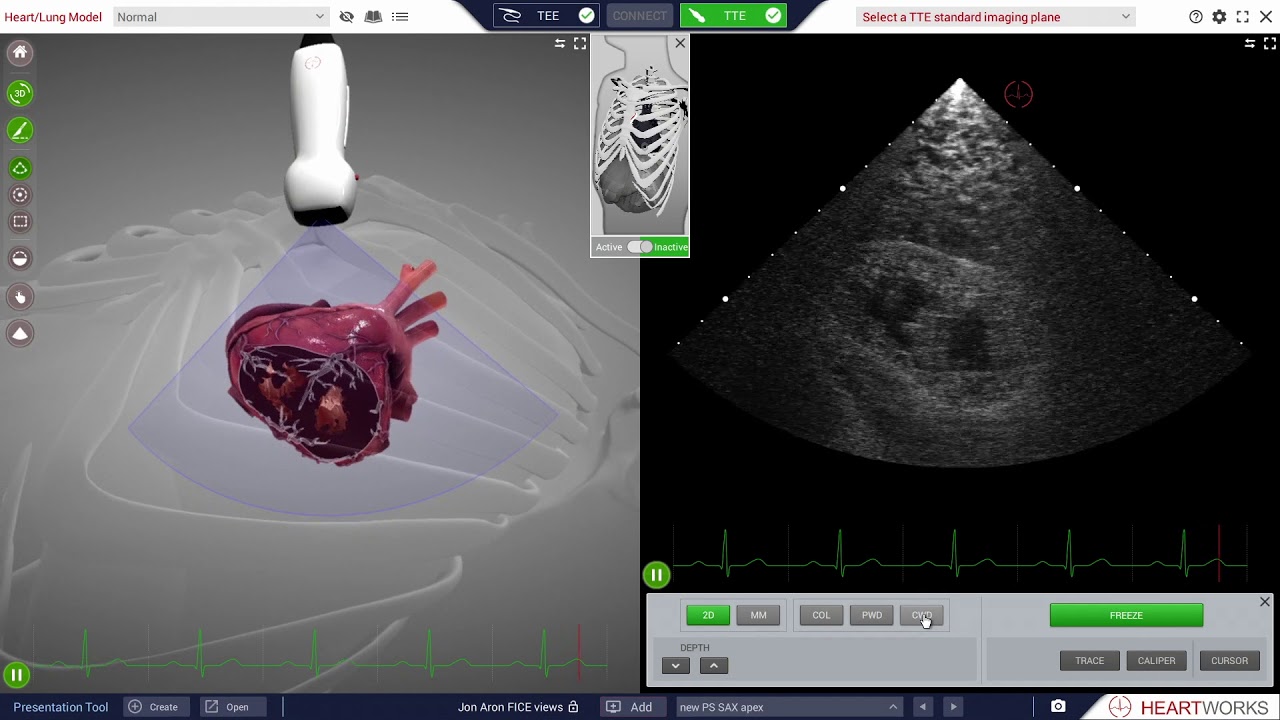
Task: Expand the ultrasound view to fullscreen
Action: pos(1271,44)
